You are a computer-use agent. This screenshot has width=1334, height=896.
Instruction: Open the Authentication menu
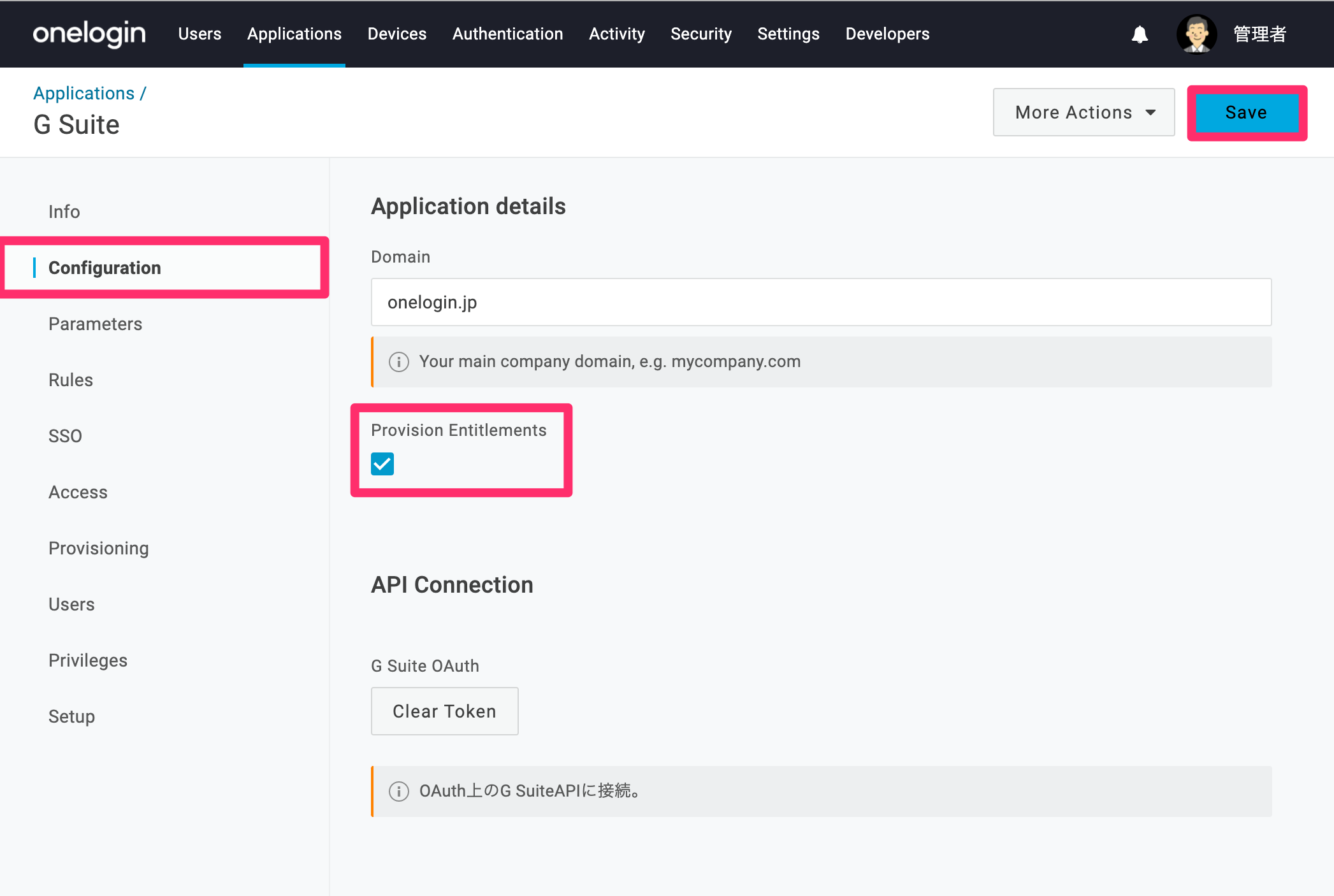click(508, 34)
